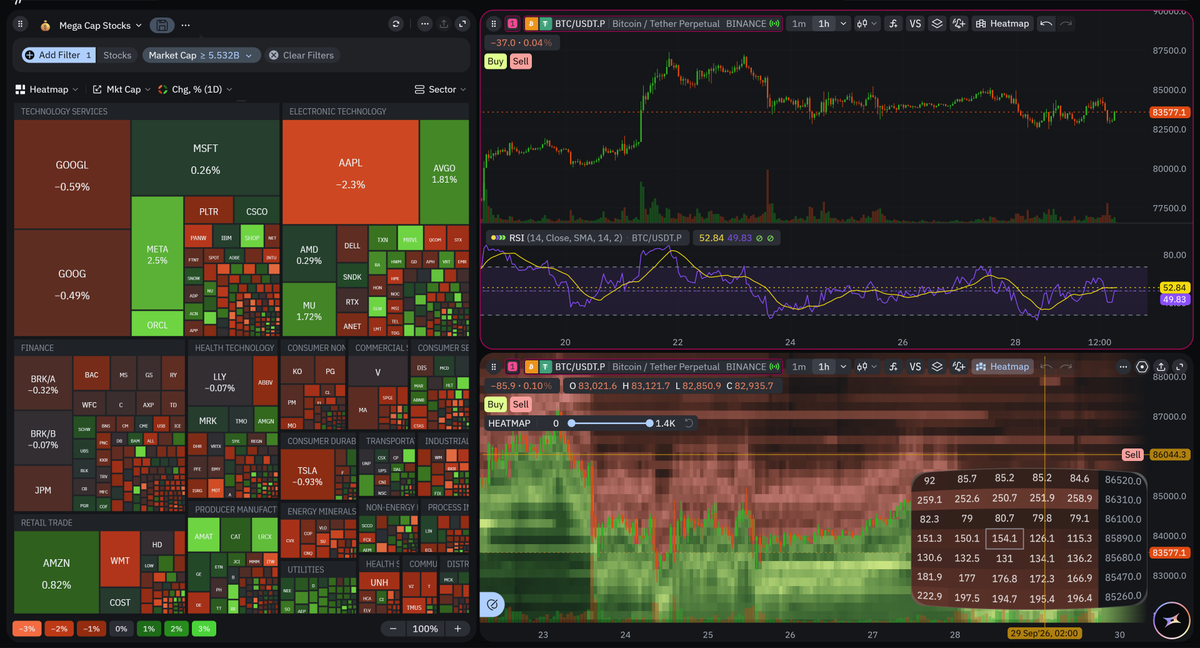Click the highlighted 154.1 cell in the heatmap tooltip

point(1004,538)
